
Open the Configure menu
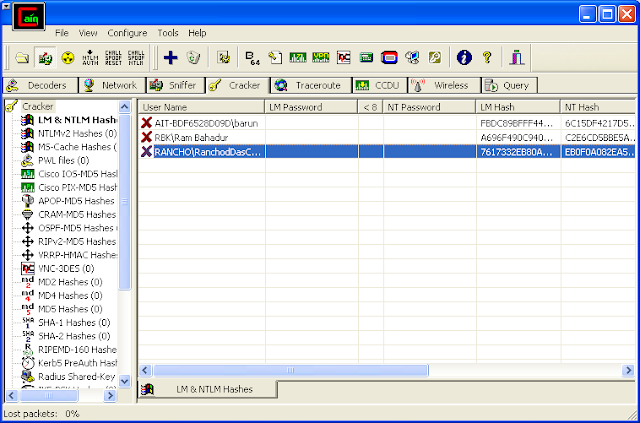(x=127, y=33)
